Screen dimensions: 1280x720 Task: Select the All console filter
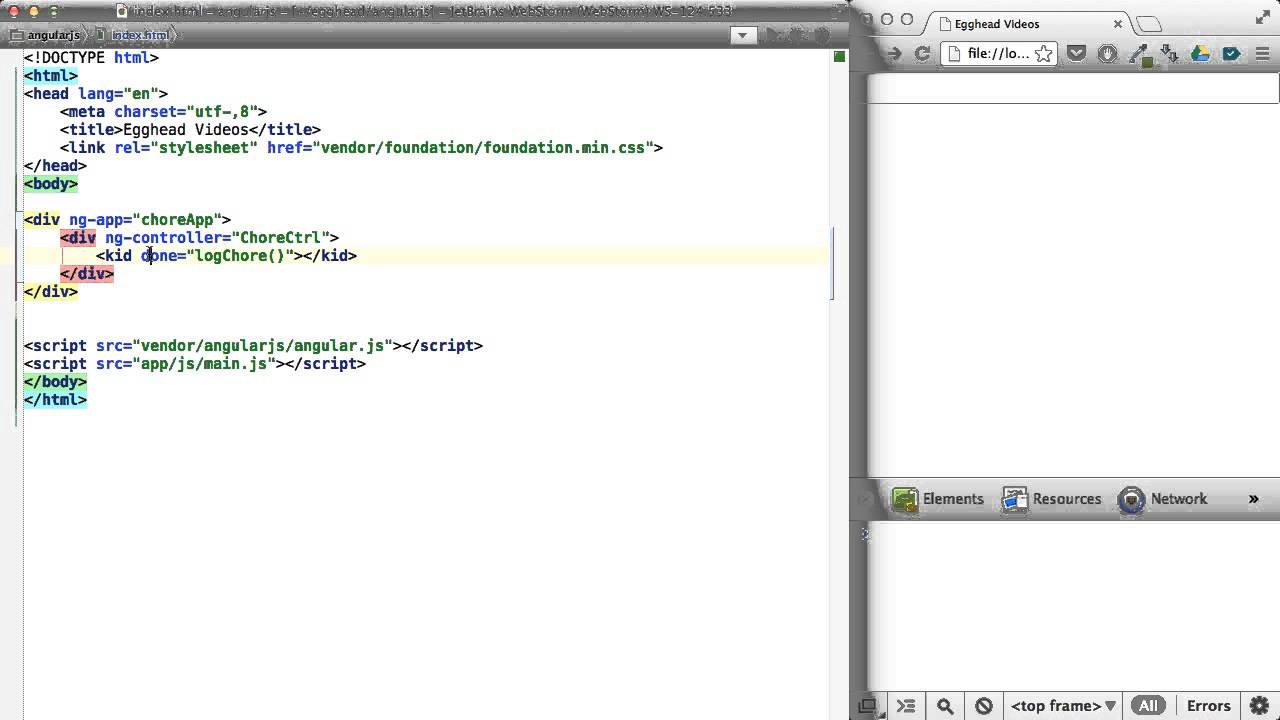pyautogui.click(x=1148, y=706)
